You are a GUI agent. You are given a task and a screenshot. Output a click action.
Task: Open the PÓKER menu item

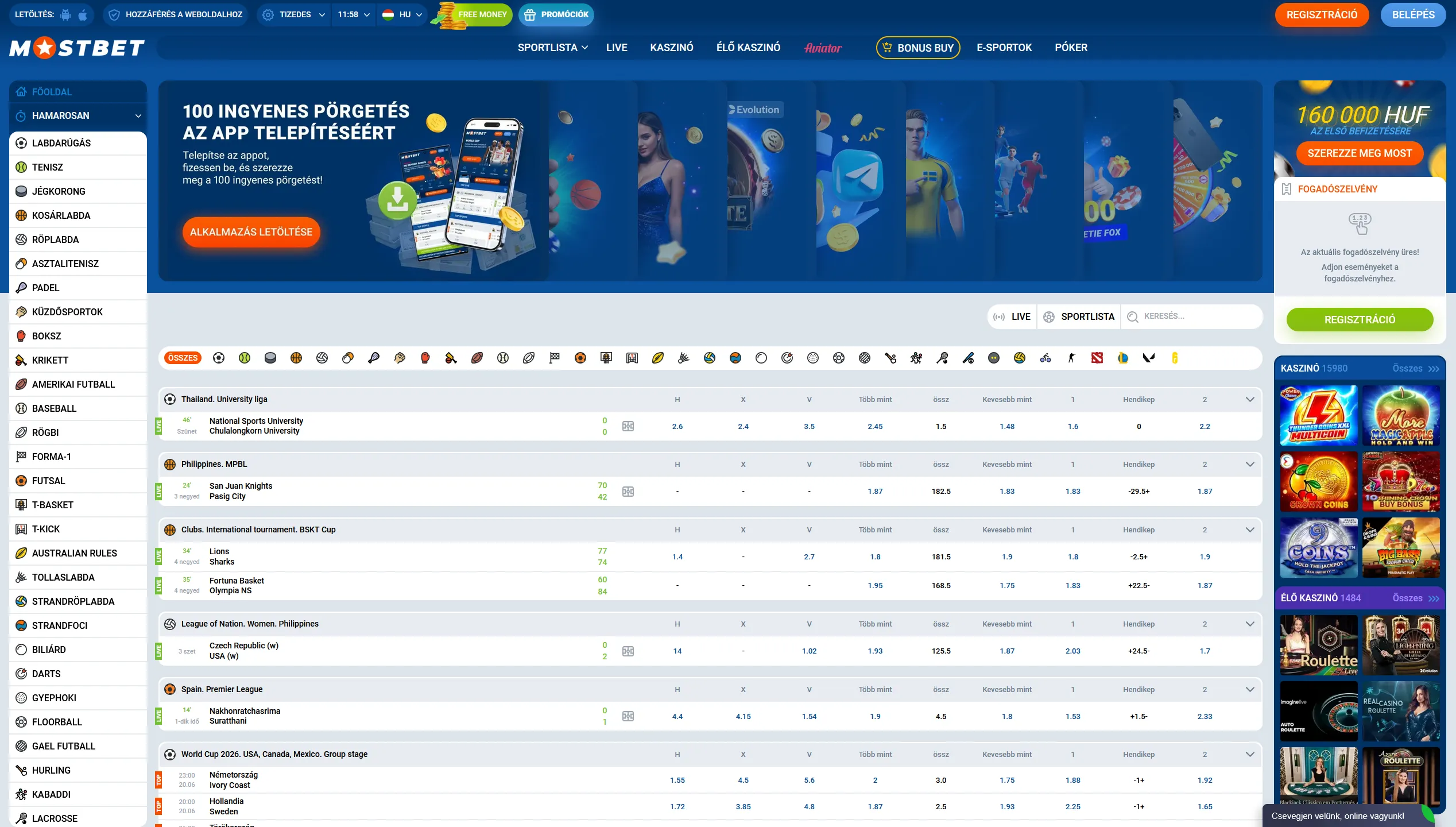coord(1071,48)
